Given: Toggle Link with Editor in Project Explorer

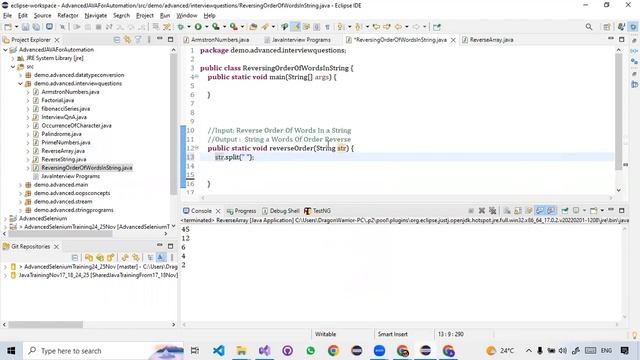Looking at the screenshot, I should click(127, 40).
